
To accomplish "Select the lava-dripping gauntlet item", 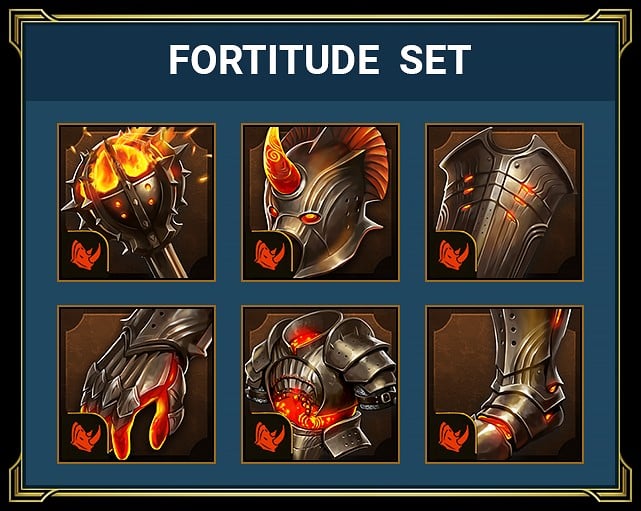I will click(137, 384).
